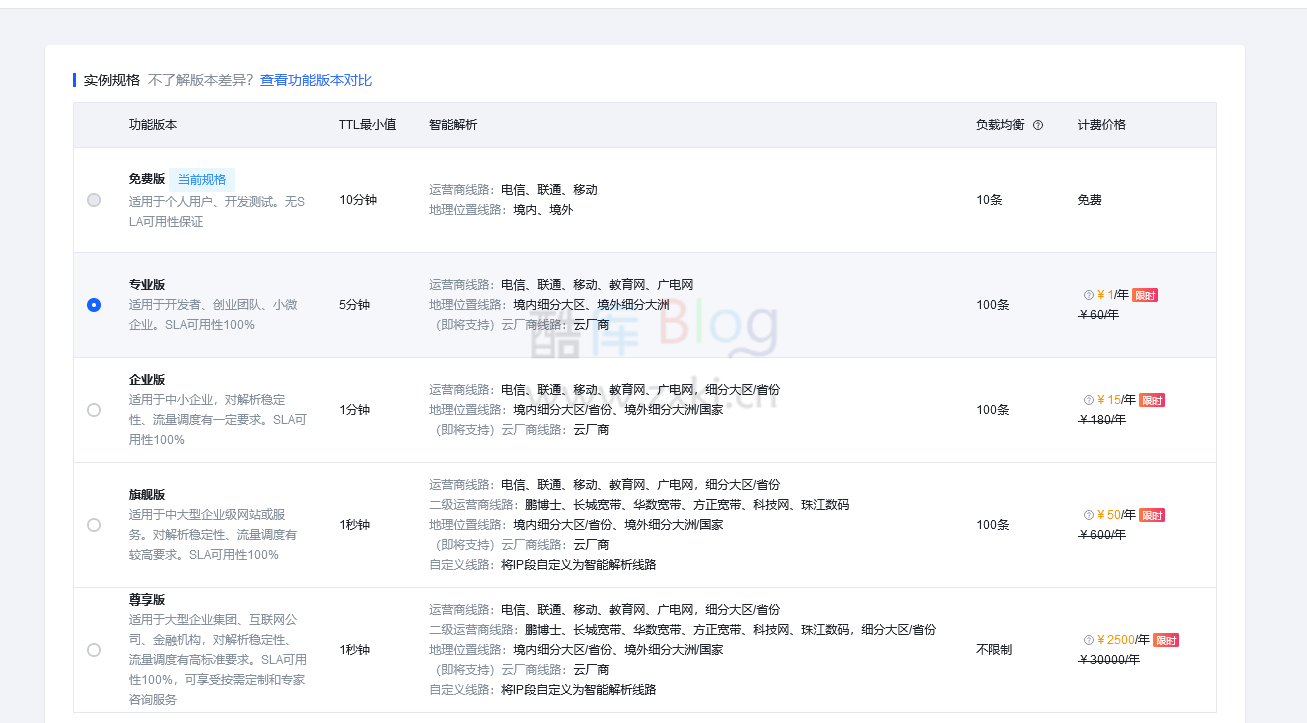Choose the 企业版 radio option

coord(94,410)
